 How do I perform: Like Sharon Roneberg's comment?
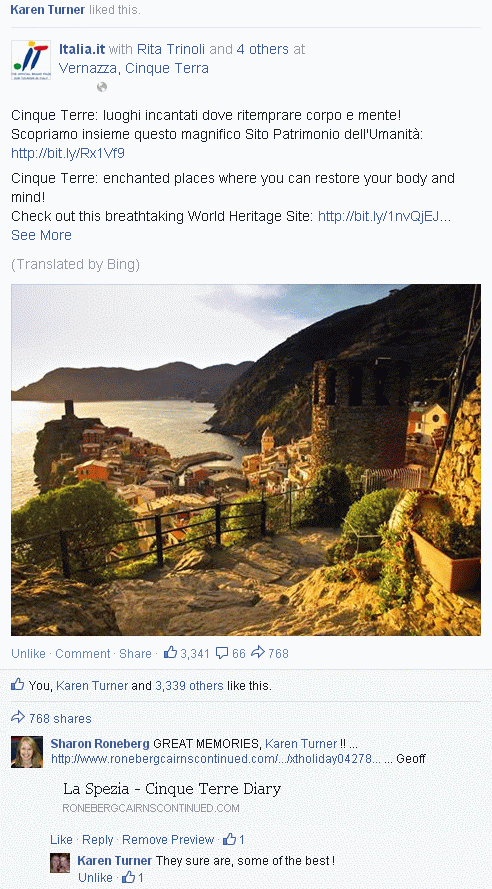pos(61,839)
